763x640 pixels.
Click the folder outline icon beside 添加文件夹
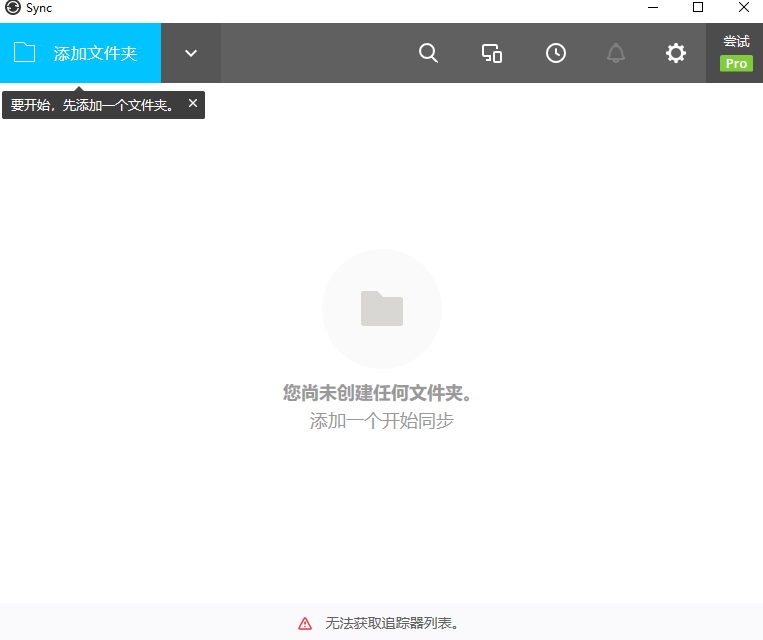pyautogui.click(x=25, y=53)
